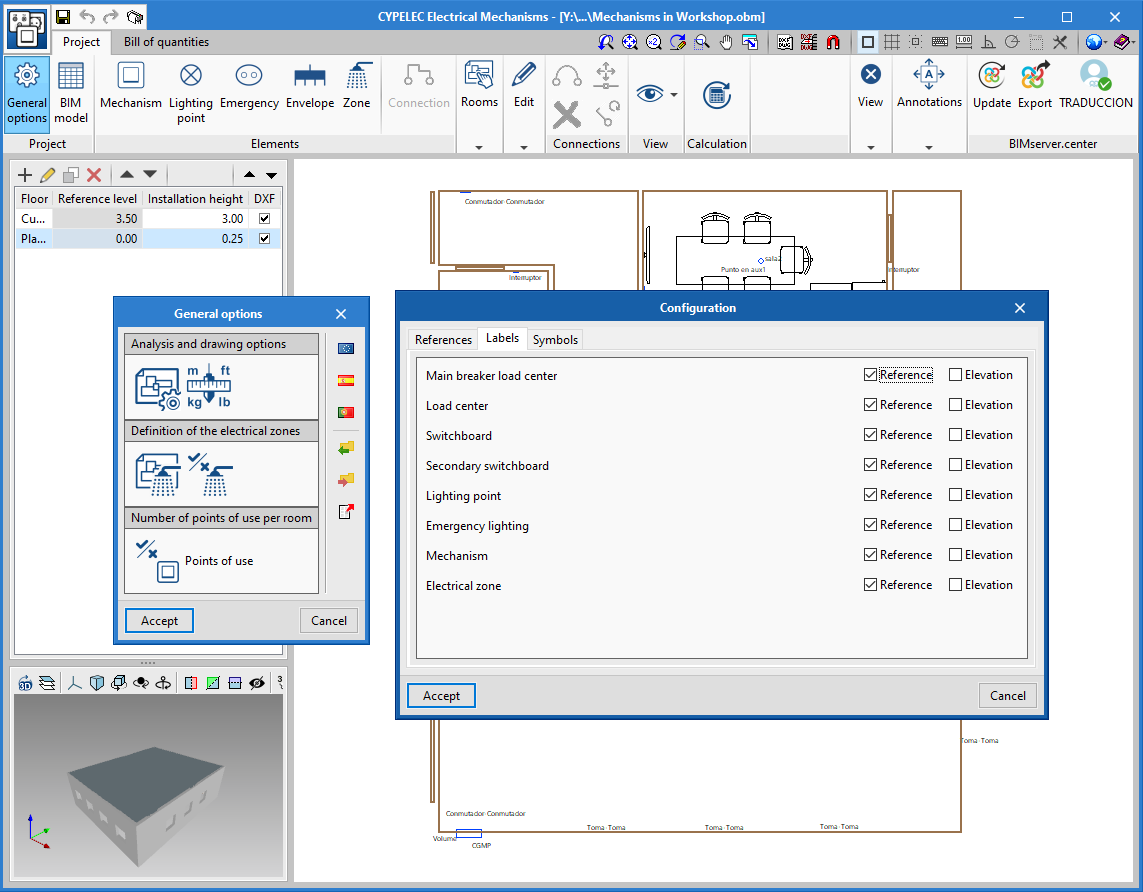
Task: Expand the Rooms dropdown arrow
Action: [479, 147]
